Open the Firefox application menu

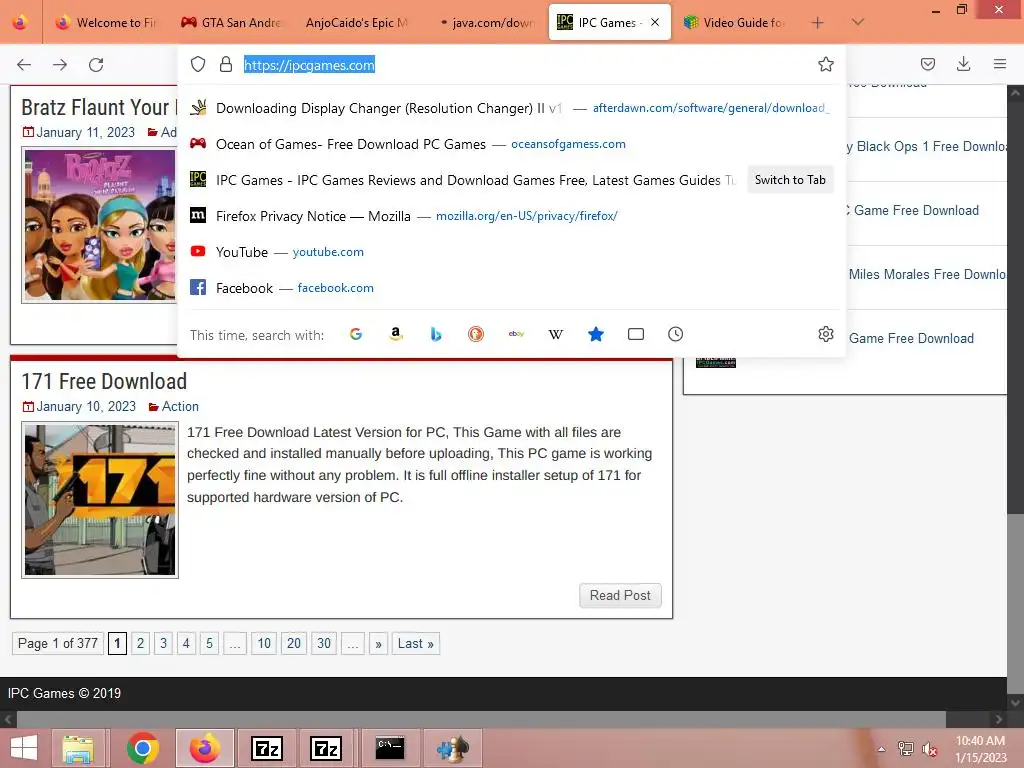(999, 64)
